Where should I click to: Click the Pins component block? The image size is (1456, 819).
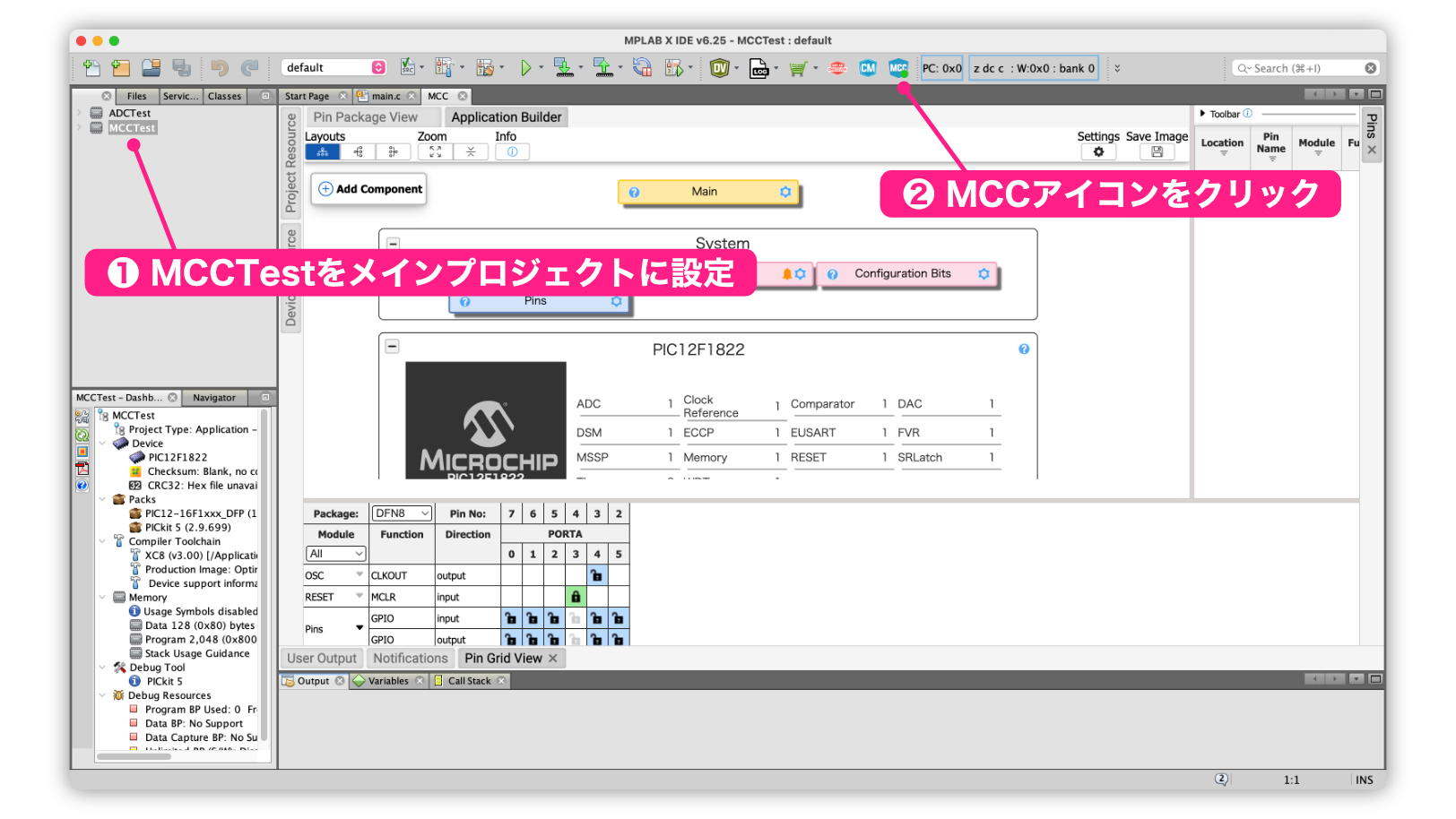(540, 303)
